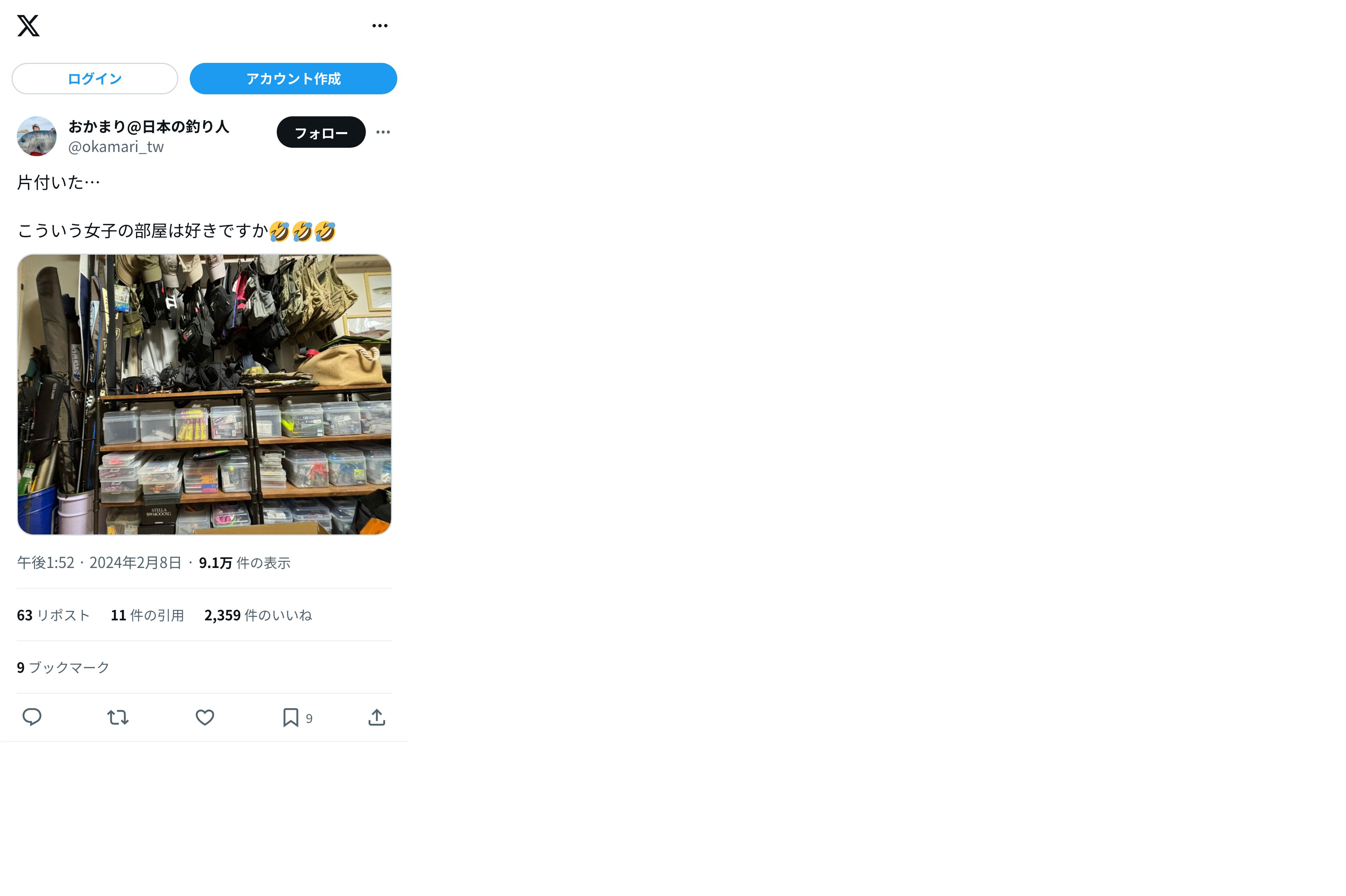Click the @okamari_tw handle

point(116,147)
